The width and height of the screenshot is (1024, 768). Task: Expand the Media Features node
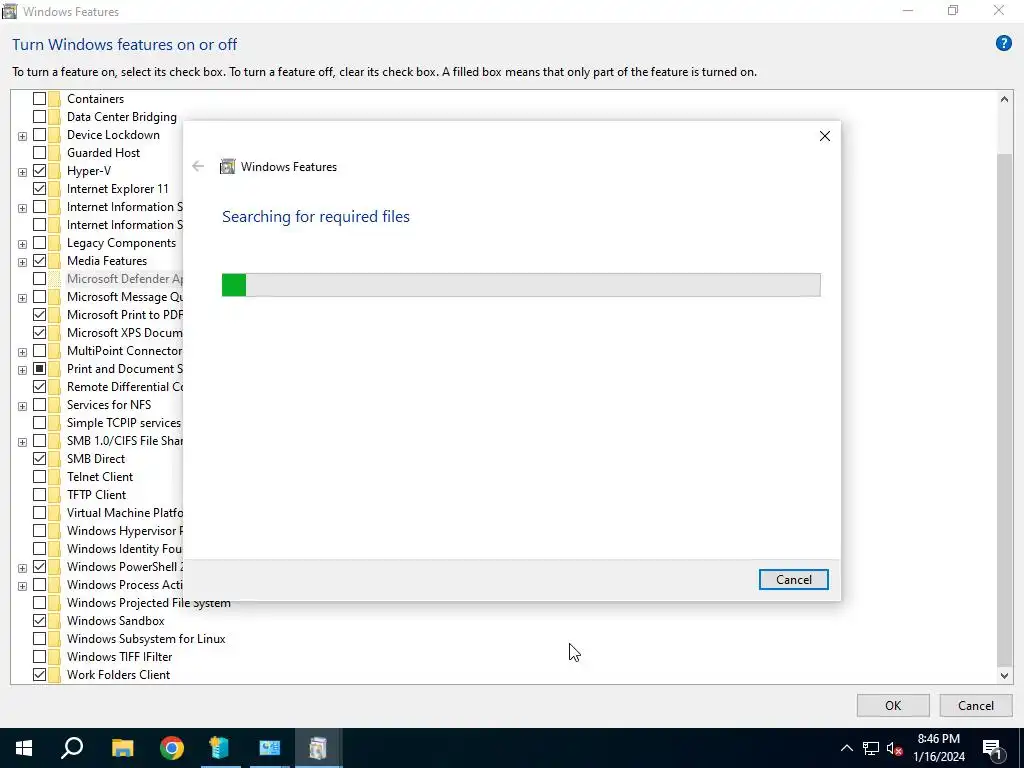[22, 262]
